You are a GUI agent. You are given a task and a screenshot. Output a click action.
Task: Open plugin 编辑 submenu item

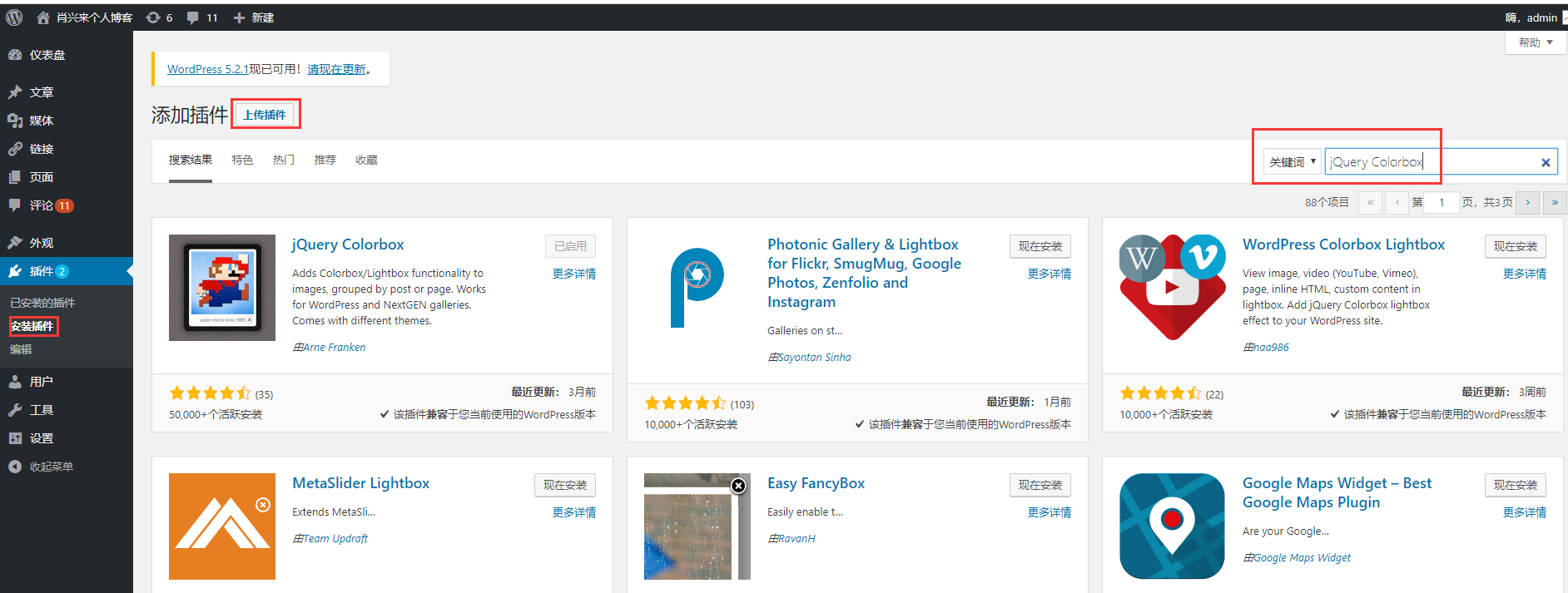21,349
